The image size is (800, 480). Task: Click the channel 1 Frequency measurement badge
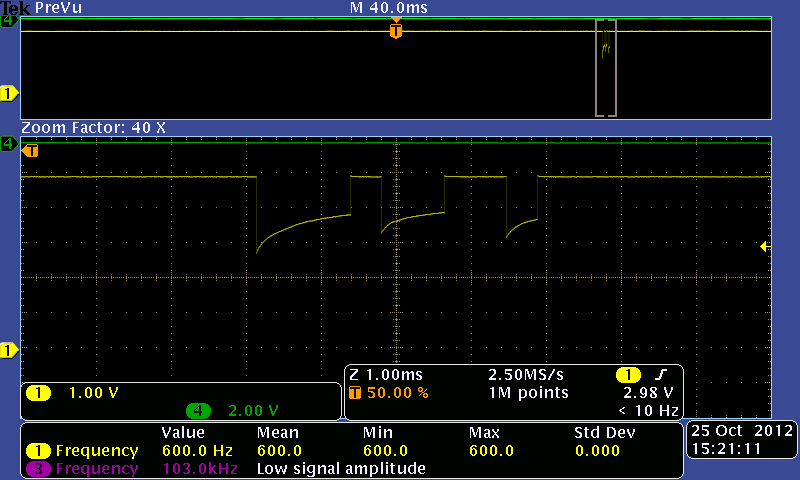pyautogui.click(x=38, y=451)
